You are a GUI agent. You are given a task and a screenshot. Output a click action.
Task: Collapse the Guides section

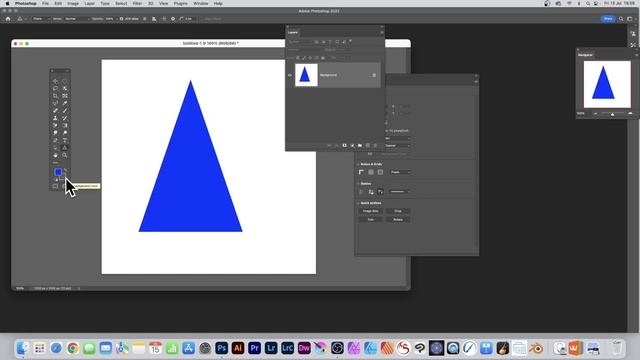pyautogui.click(x=358, y=184)
